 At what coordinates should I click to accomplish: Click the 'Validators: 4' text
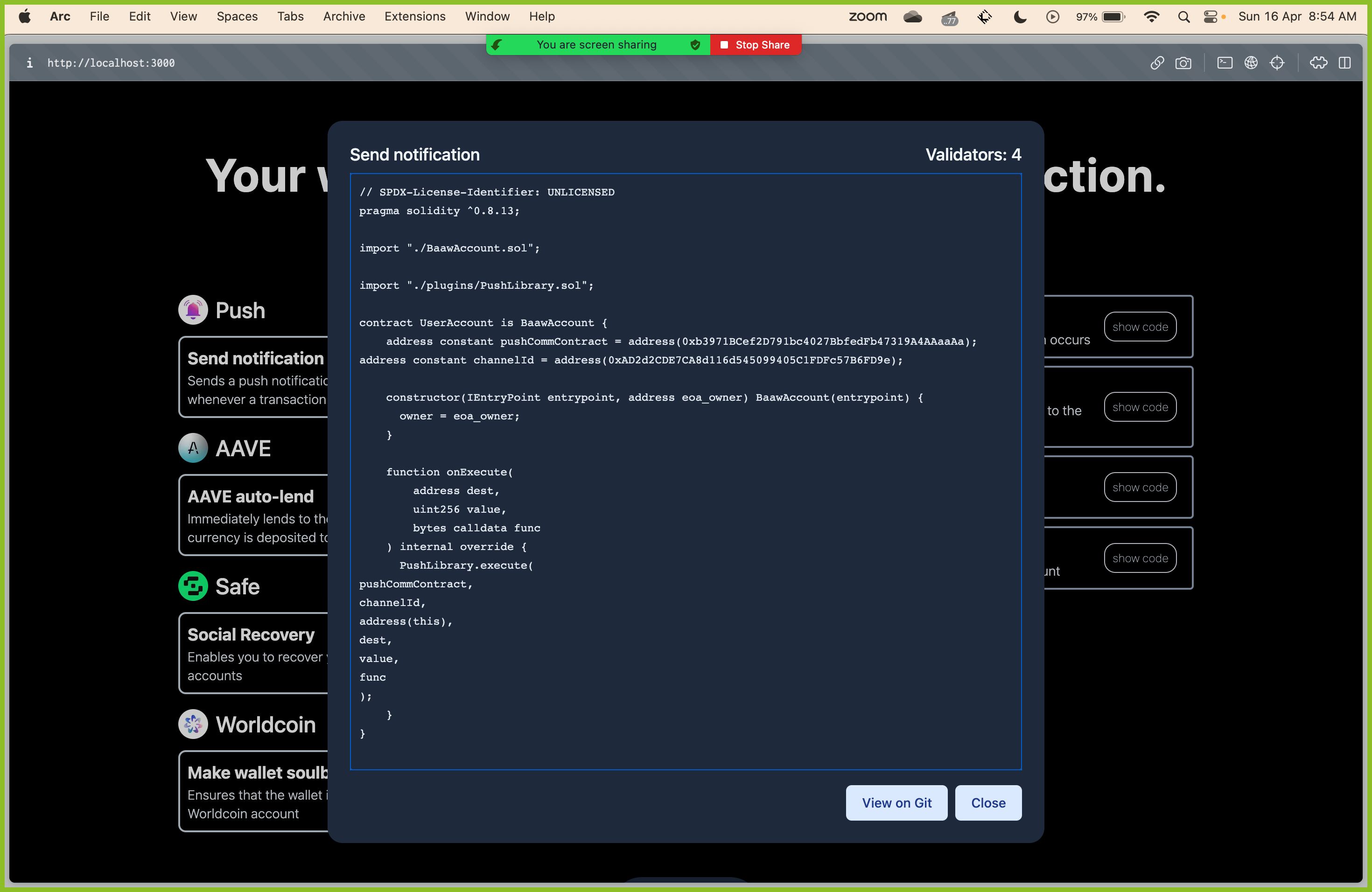point(973,154)
